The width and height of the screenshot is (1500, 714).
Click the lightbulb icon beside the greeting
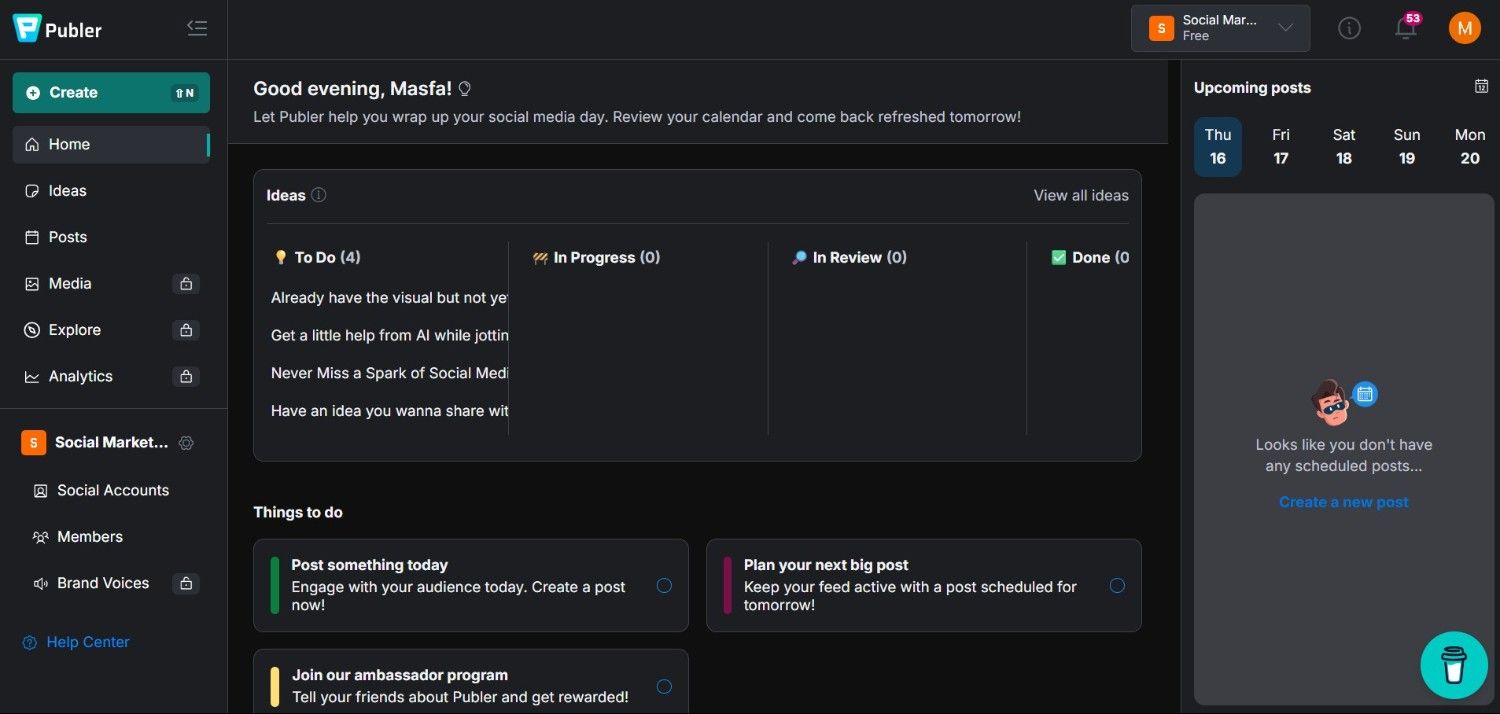tap(464, 89)
